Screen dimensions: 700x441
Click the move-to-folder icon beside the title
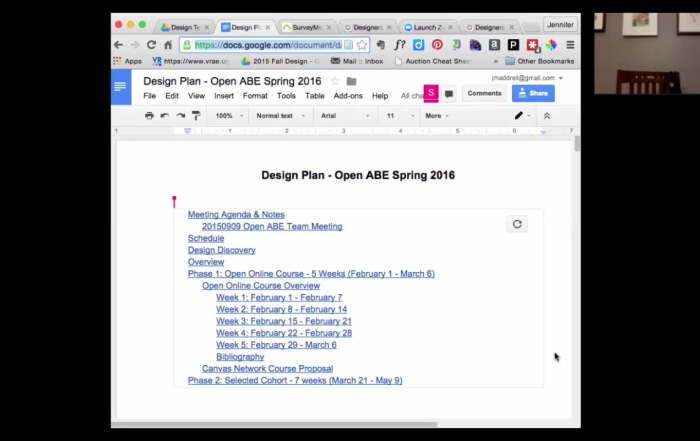pos(351,81)
